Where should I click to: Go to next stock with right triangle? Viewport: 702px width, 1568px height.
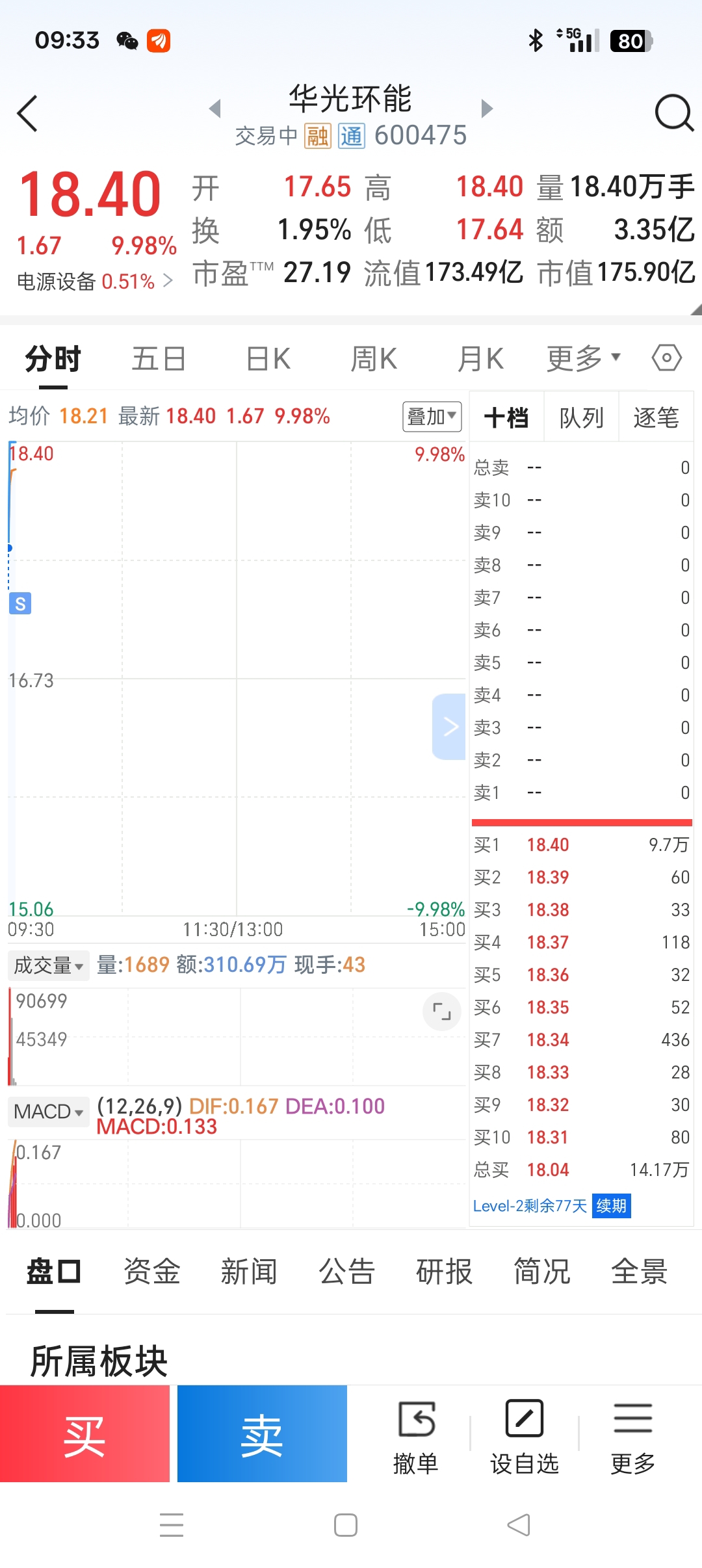click(487, 109)
